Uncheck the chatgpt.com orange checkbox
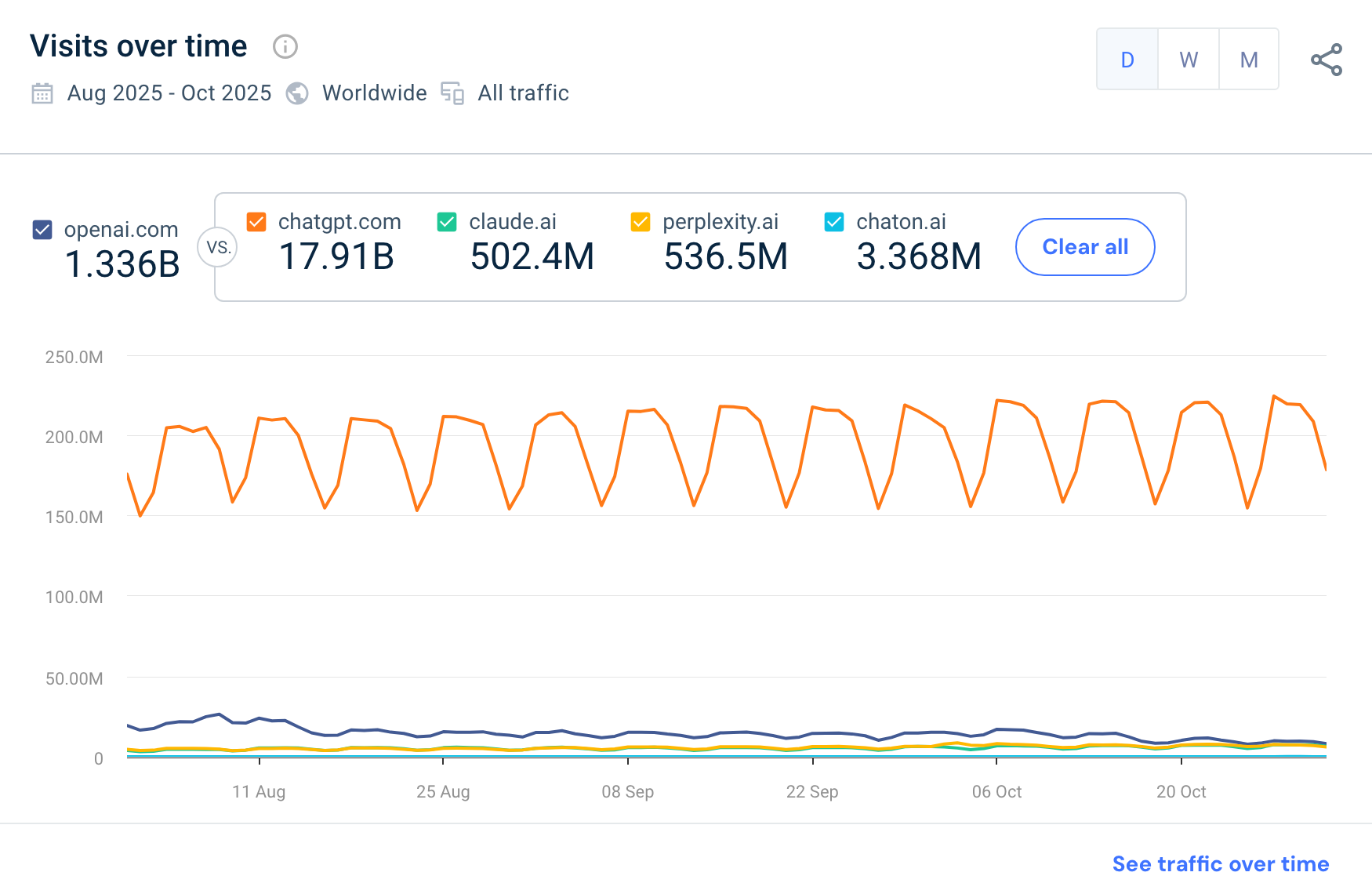The height and width of the screenshot is (894, 1372). pos(256,222)
